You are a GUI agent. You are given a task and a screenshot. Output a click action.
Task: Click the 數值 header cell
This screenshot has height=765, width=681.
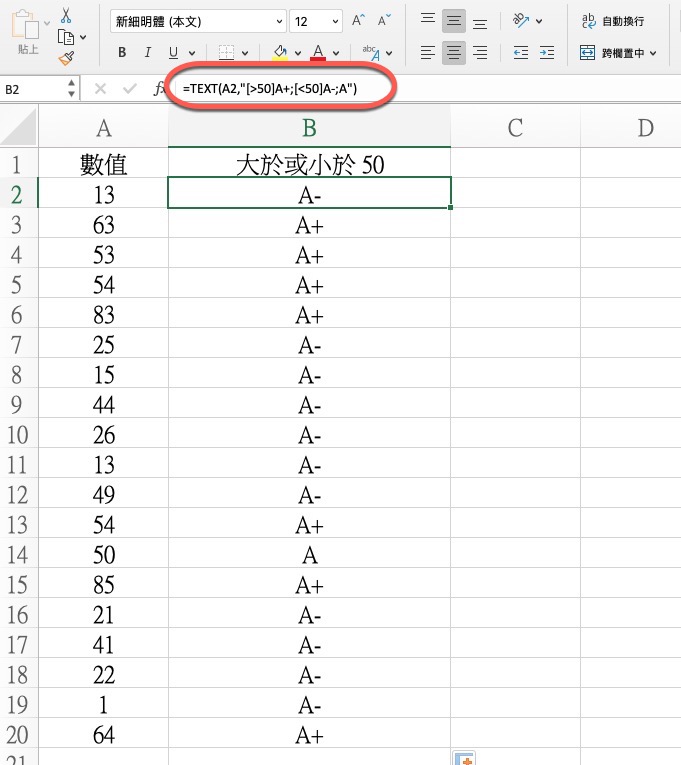(x=103, y=164)
